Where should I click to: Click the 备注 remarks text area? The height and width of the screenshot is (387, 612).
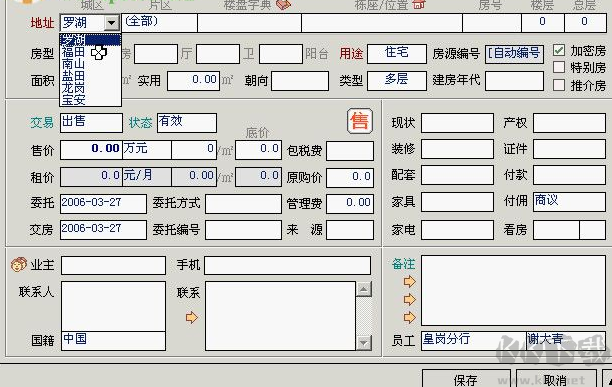click(514, 291)
